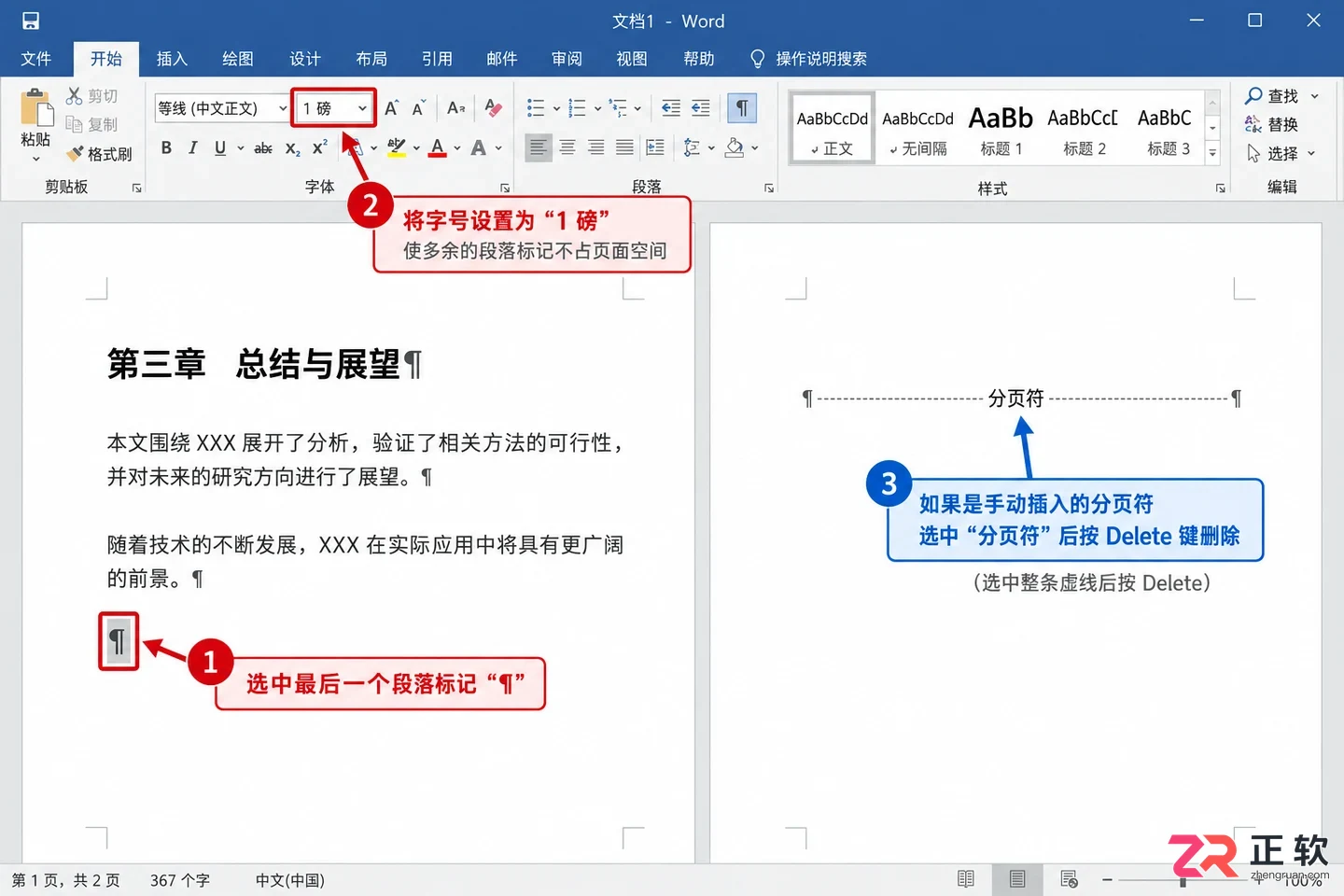Apply strikethrough with the abc icon
This screenshot has width=1344, height=896.
coord(263,147)
